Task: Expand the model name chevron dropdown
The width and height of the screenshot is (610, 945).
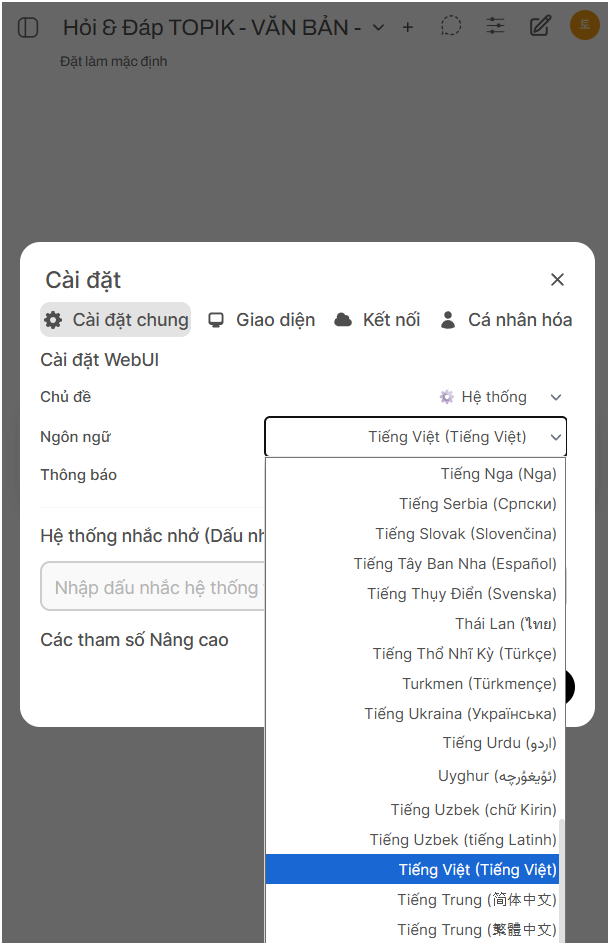Action: click(x=378, y=28)
